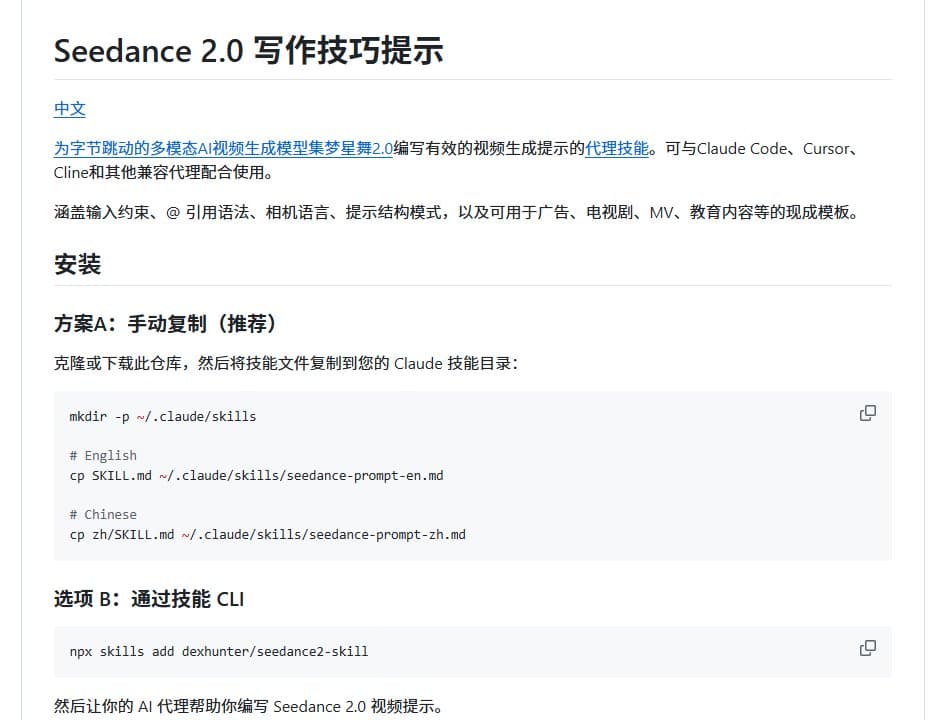Copy the npx skills add command
This screenshot has height=720, width=932.
867,647
